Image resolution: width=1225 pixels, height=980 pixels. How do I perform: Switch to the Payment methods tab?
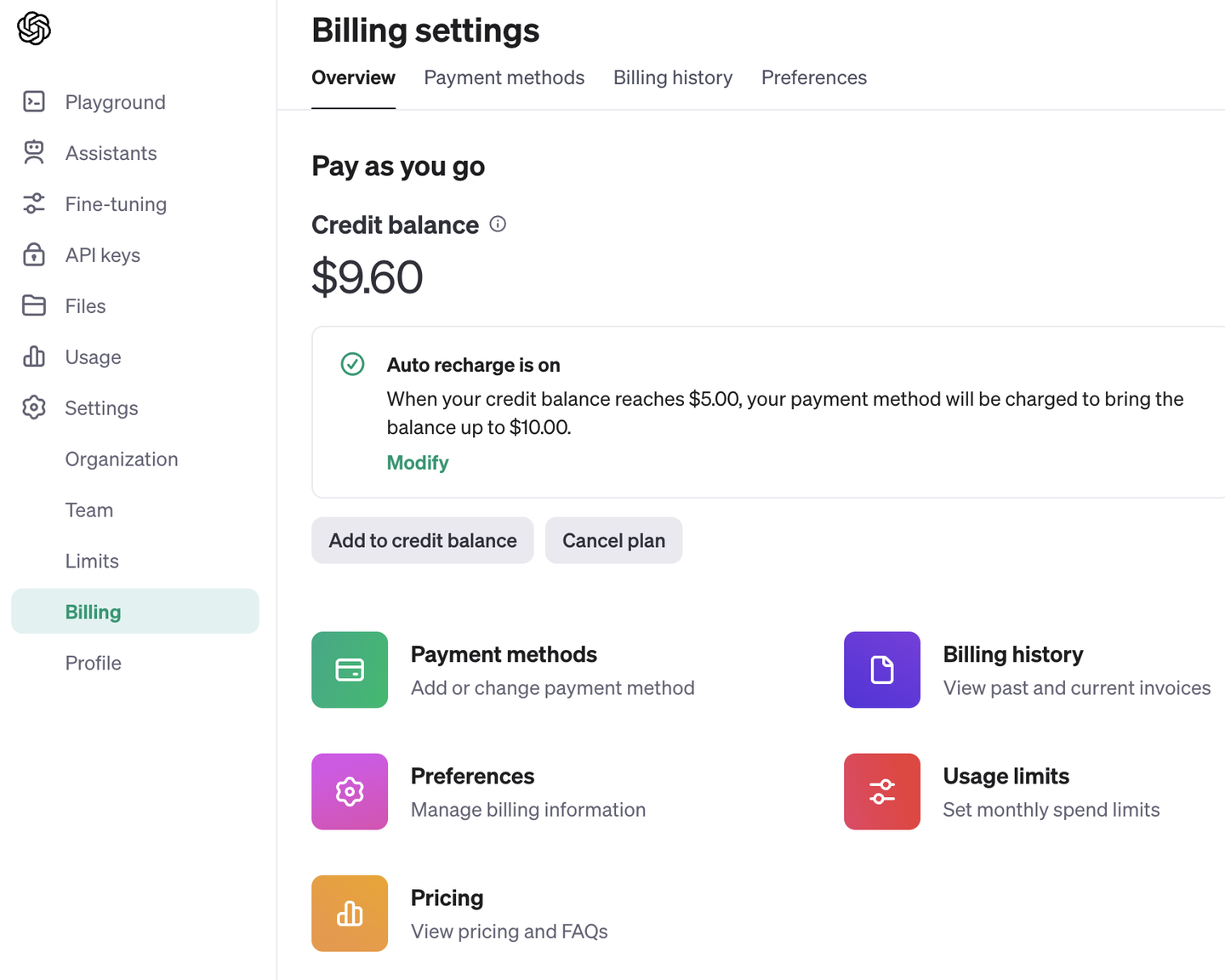pos(504,77)
